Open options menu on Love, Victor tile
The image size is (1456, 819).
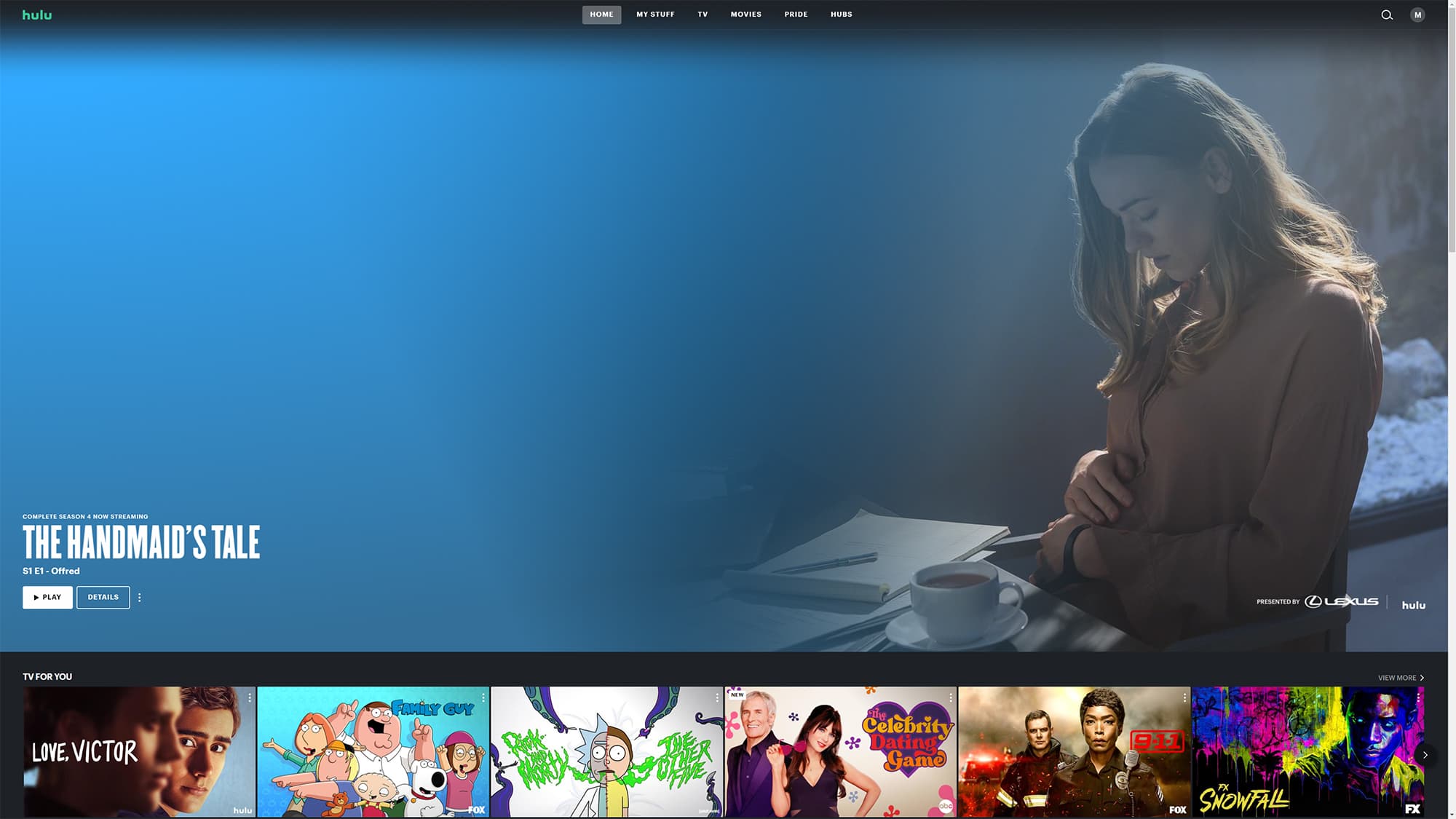(250, 697)
